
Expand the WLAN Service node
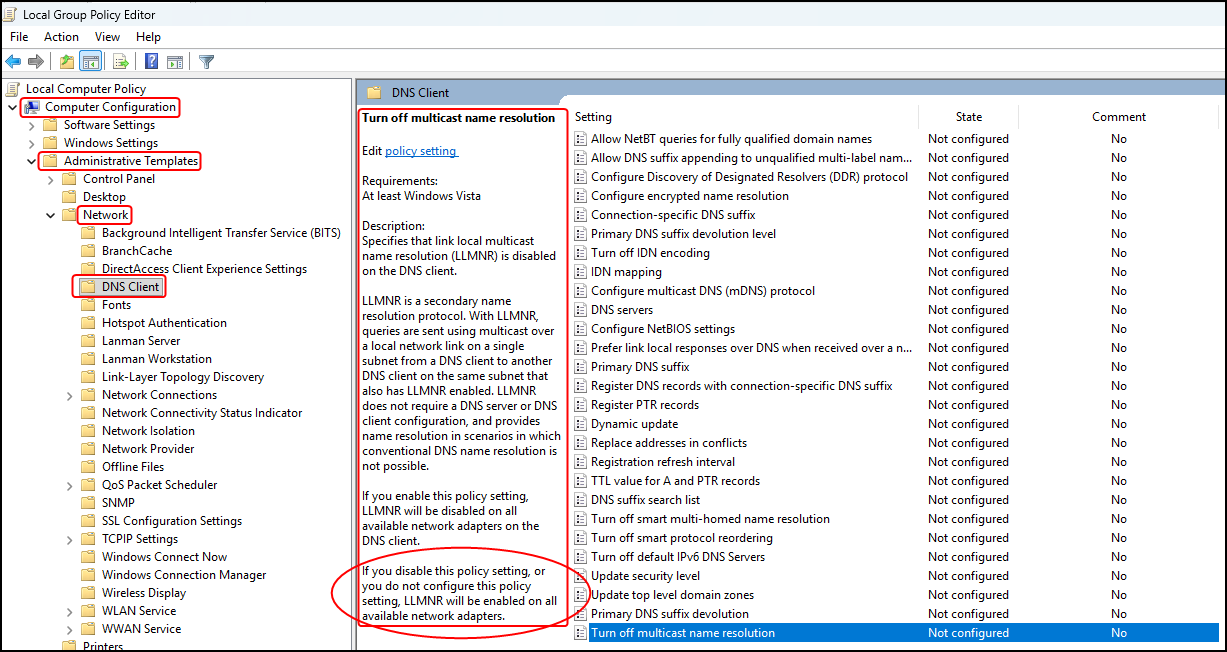point(70,611)
